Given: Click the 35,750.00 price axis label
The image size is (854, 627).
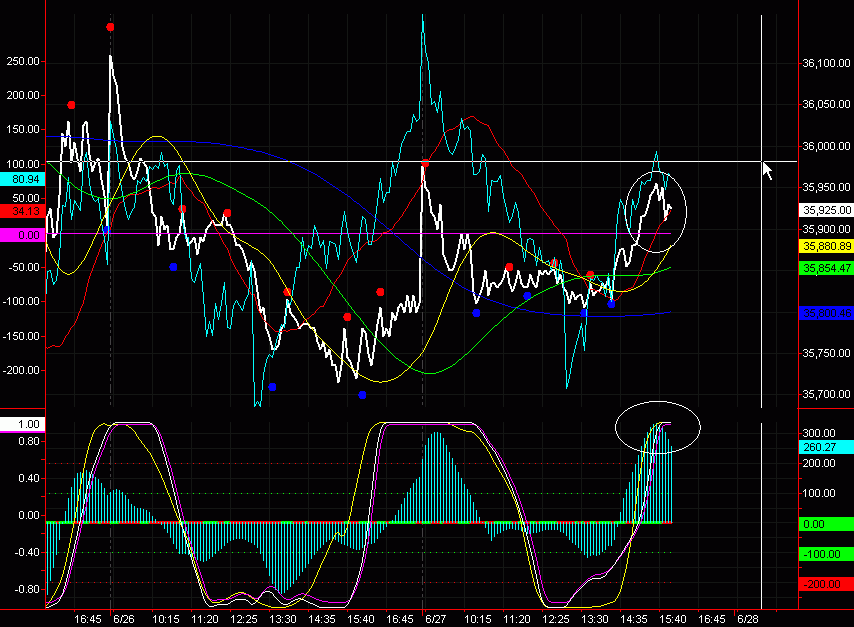Looking at the screenshot, I should click(826, 353).
